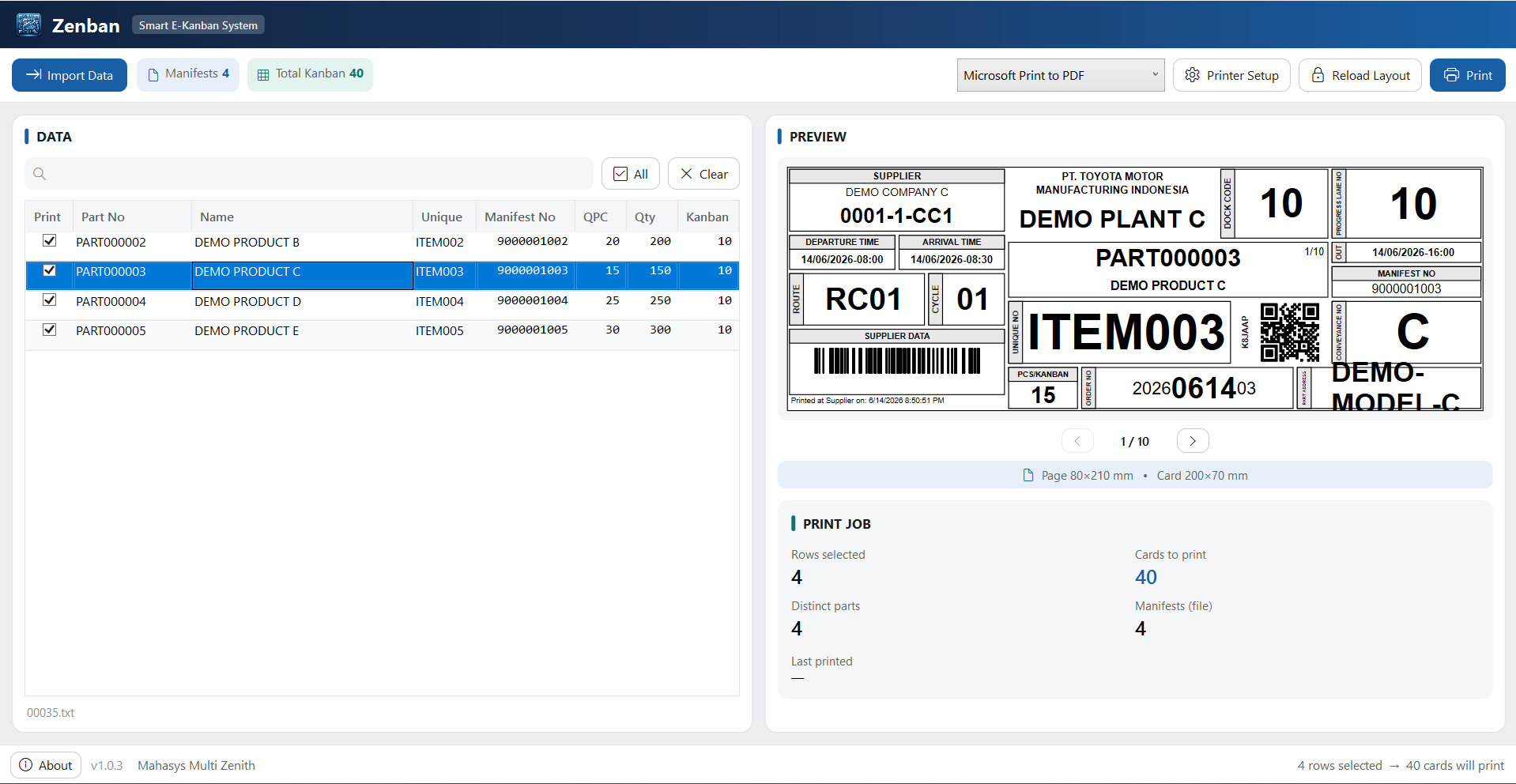Click the Zenban app logo icon
The image size is (1516, 784).
click(x=29, y=24)
